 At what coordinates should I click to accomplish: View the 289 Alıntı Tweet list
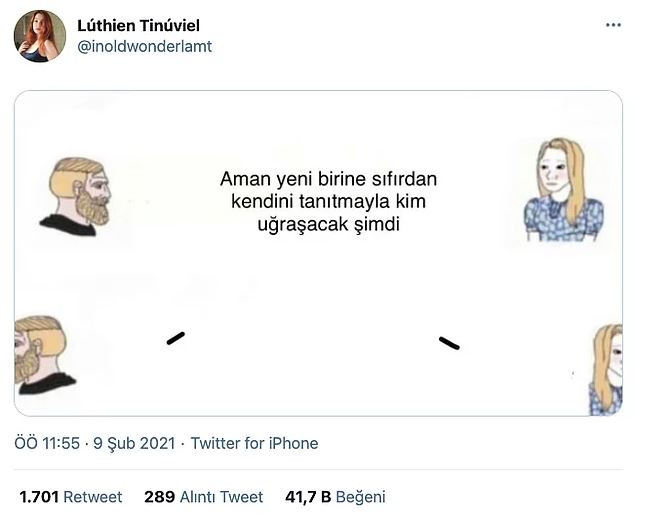click(203, 497)
